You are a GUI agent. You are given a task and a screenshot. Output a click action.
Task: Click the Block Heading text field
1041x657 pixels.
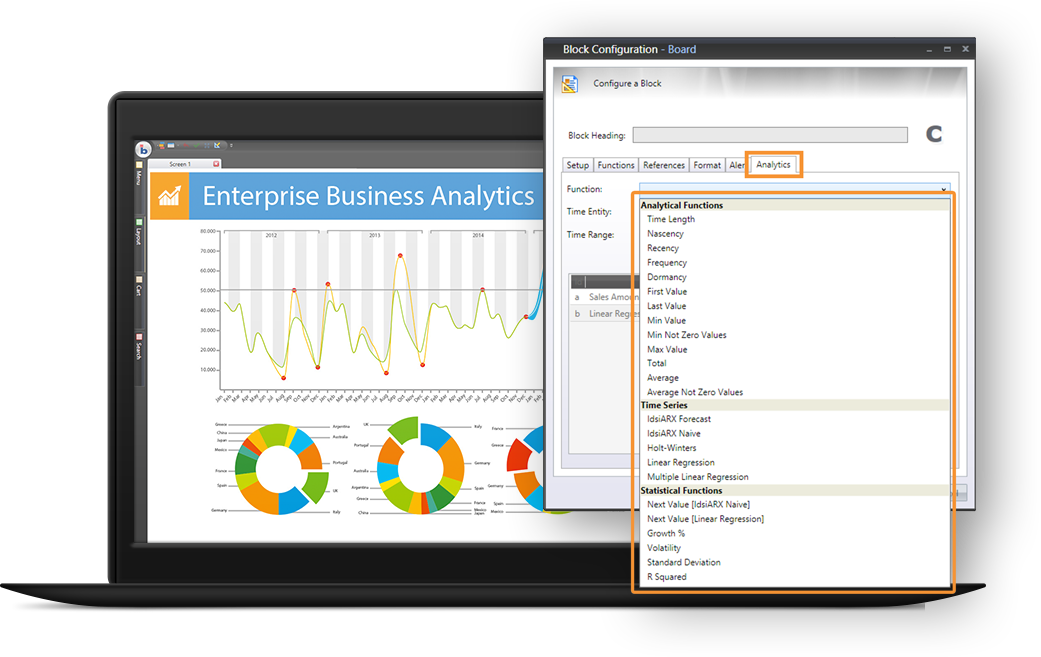(769, 135)
